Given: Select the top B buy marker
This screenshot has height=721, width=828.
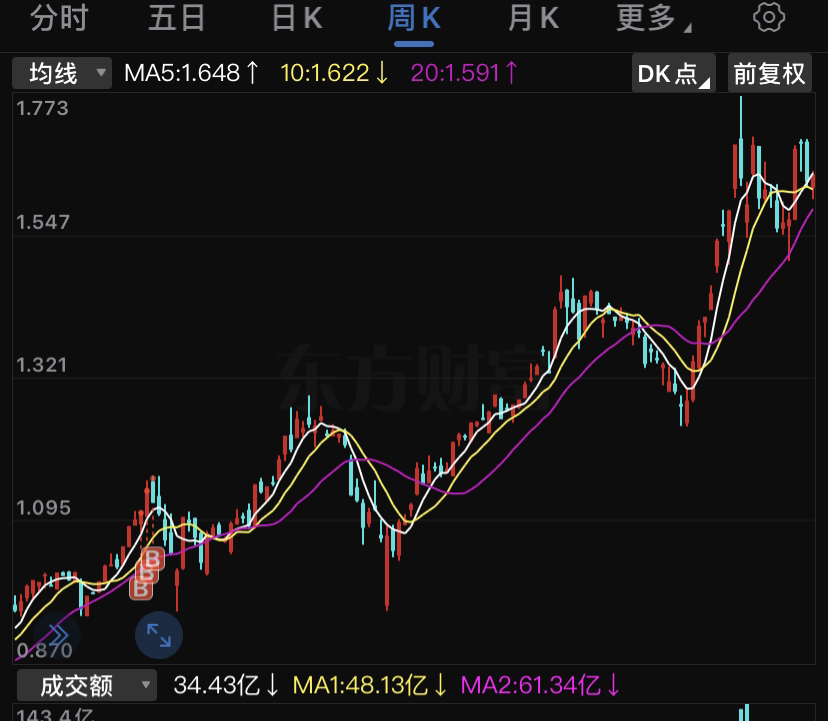Looking at the screenshot, I should pos(153,559).
